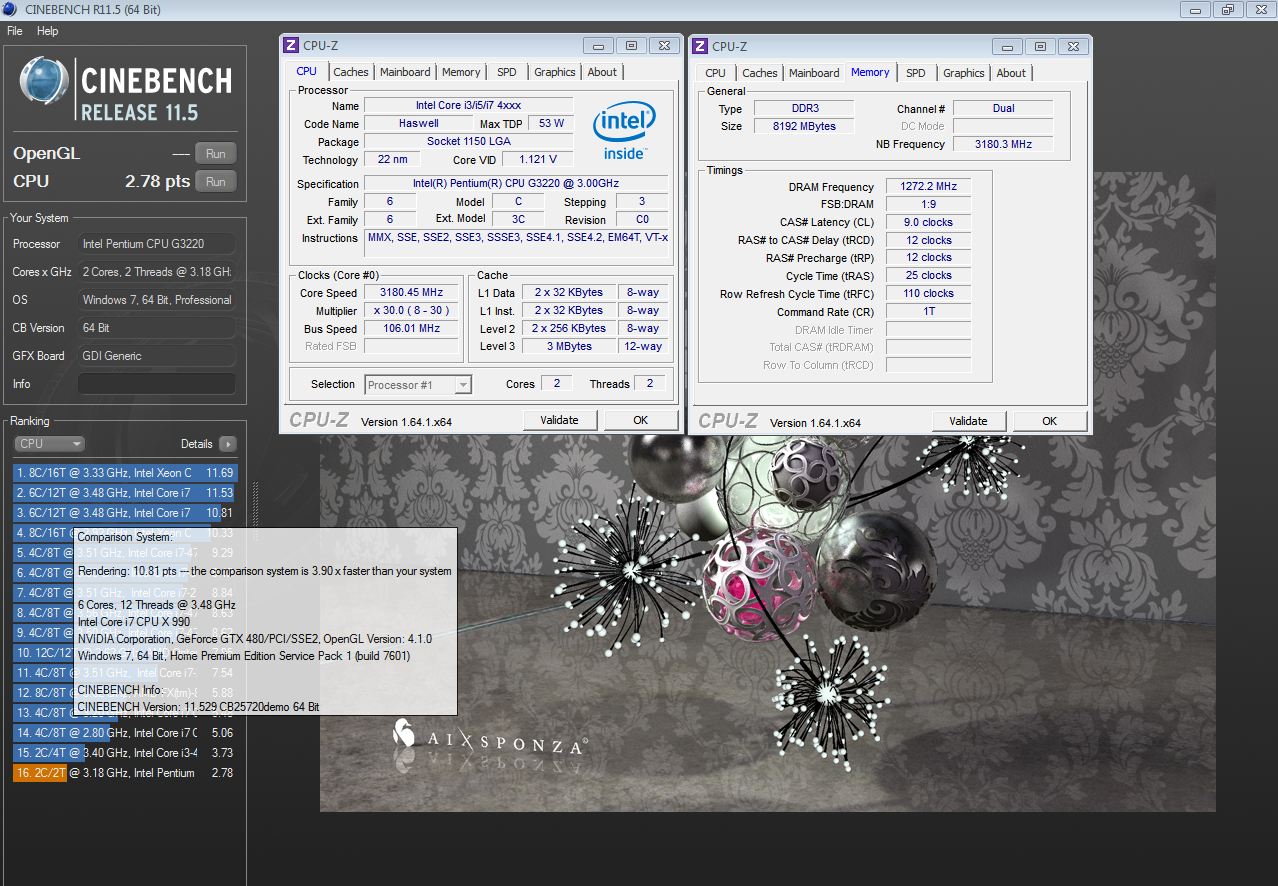Select ranking entry 8C/16T Intel Xeon 11.69

click(x=124, y=473)
